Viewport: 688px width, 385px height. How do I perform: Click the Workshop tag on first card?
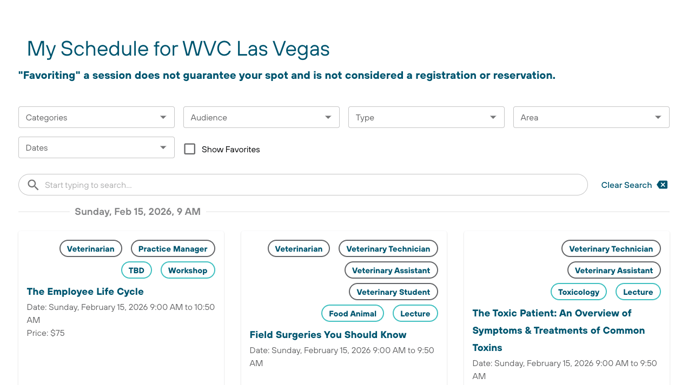188,270
